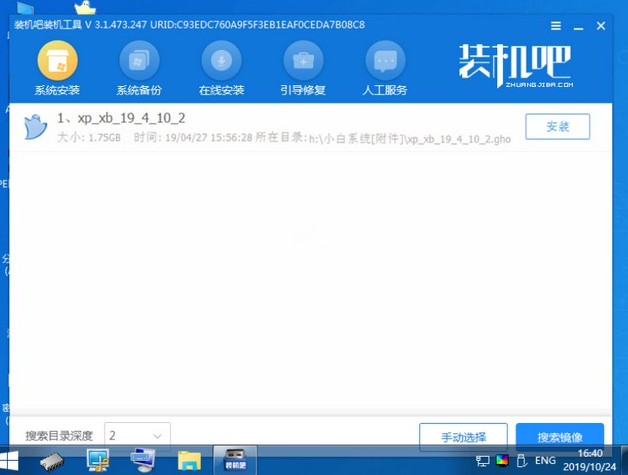Screen dimensions: 628x475
Task: Open the 系统安装 (System Install) tab icon
Action: [58, 61]
